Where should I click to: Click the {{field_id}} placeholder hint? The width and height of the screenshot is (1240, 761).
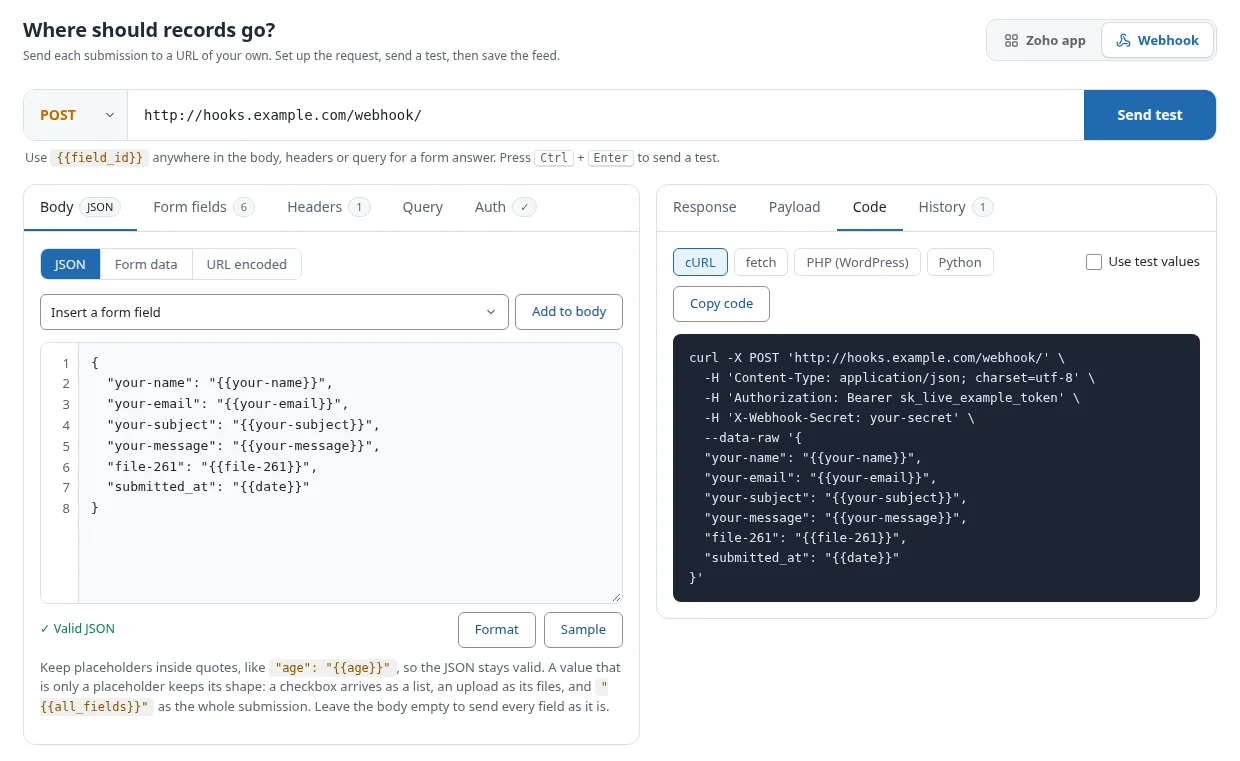[99, 158]
